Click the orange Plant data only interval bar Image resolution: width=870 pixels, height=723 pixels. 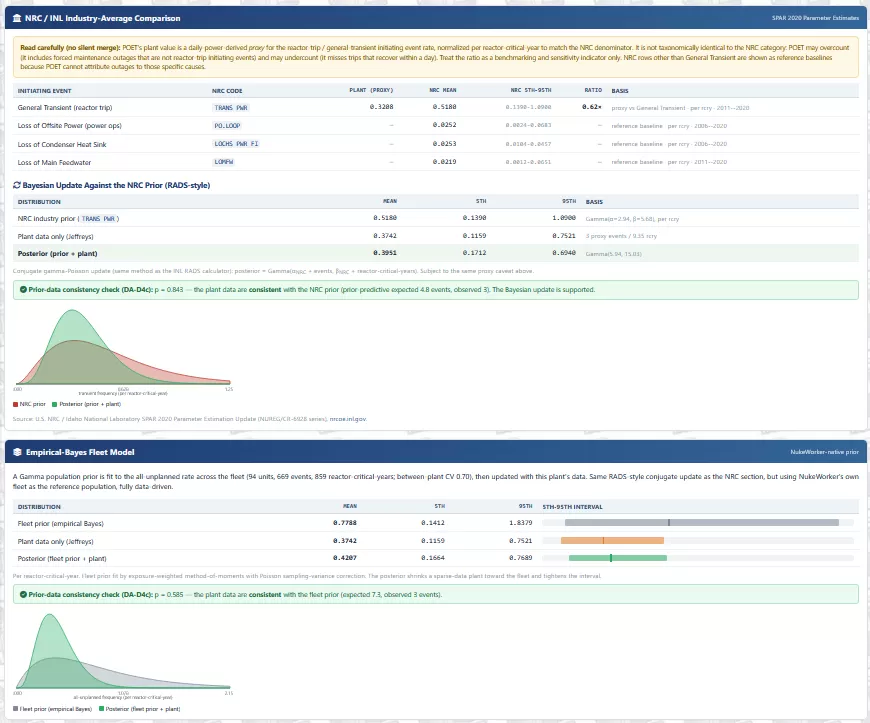point(612,540)
